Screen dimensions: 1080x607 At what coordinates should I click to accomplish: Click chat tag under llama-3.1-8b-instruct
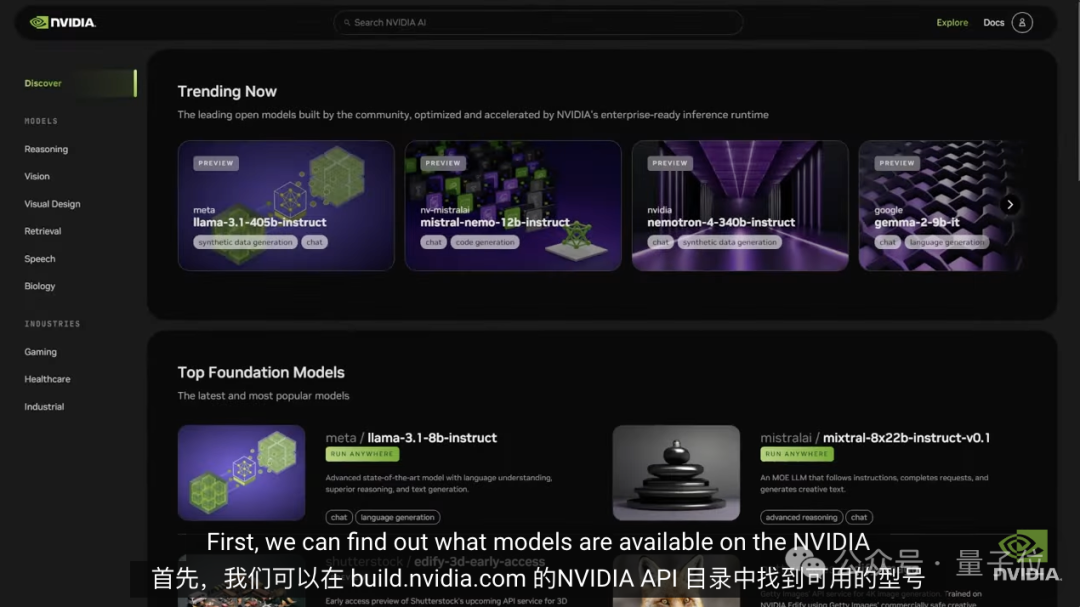point(339,517)
